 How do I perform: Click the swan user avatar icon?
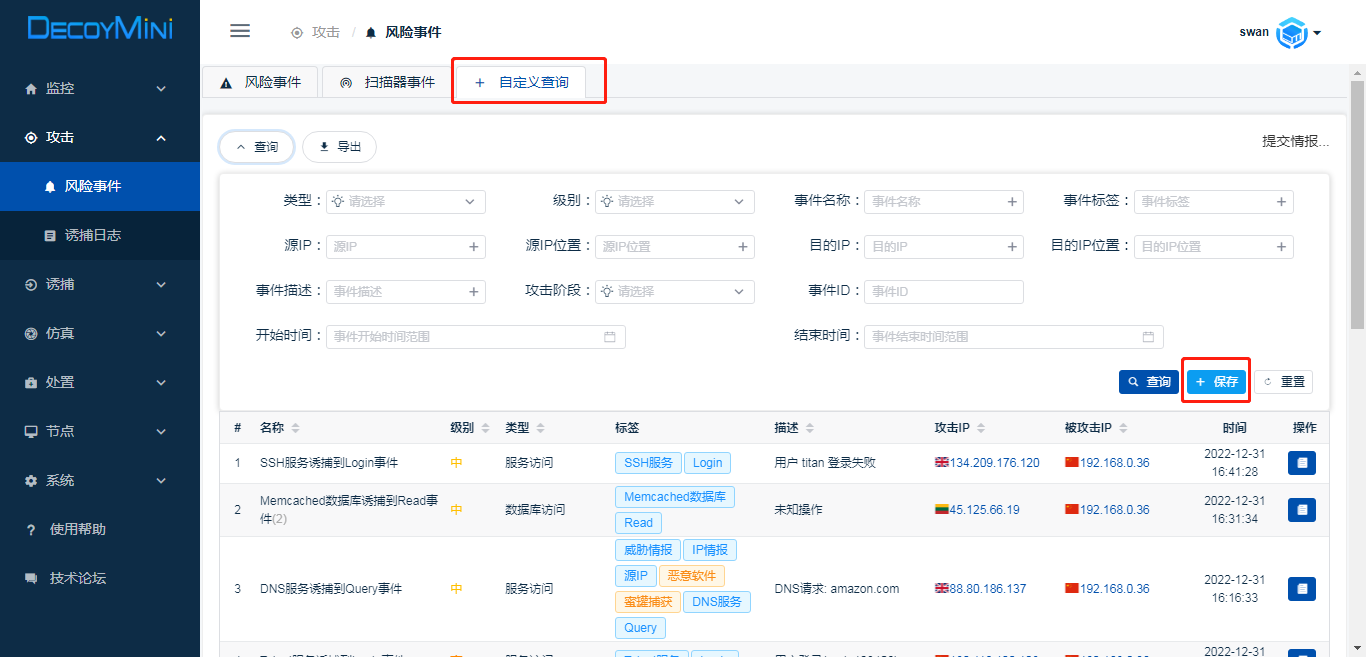tap(1293, 32)
